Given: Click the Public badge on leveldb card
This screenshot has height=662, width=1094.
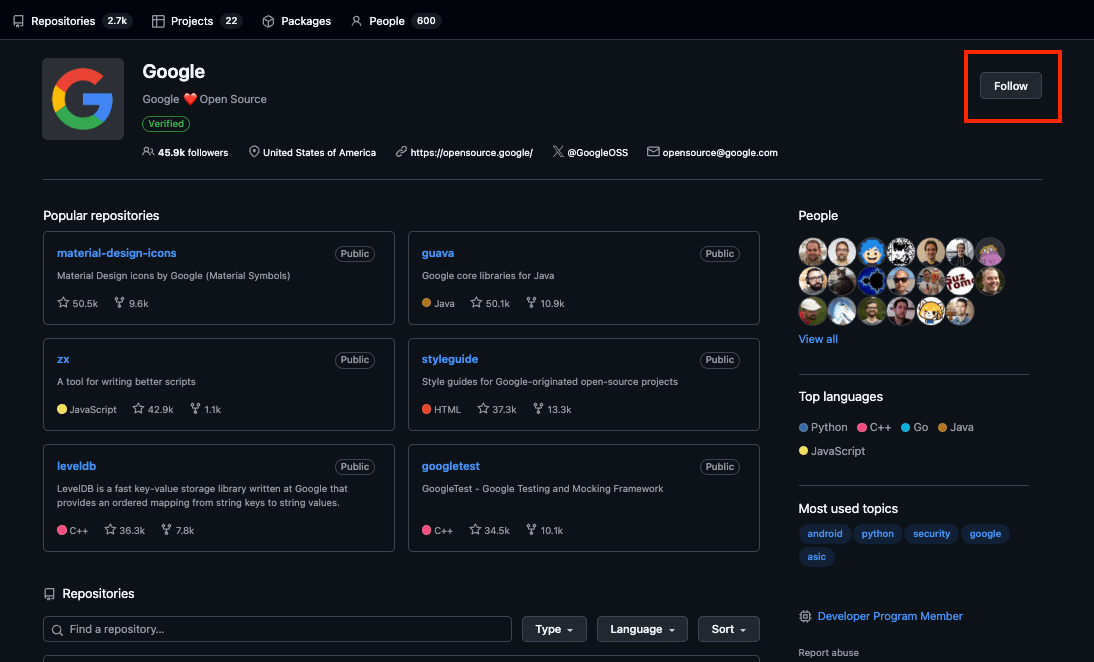Looking at the screenshot, I should point(354,467).
